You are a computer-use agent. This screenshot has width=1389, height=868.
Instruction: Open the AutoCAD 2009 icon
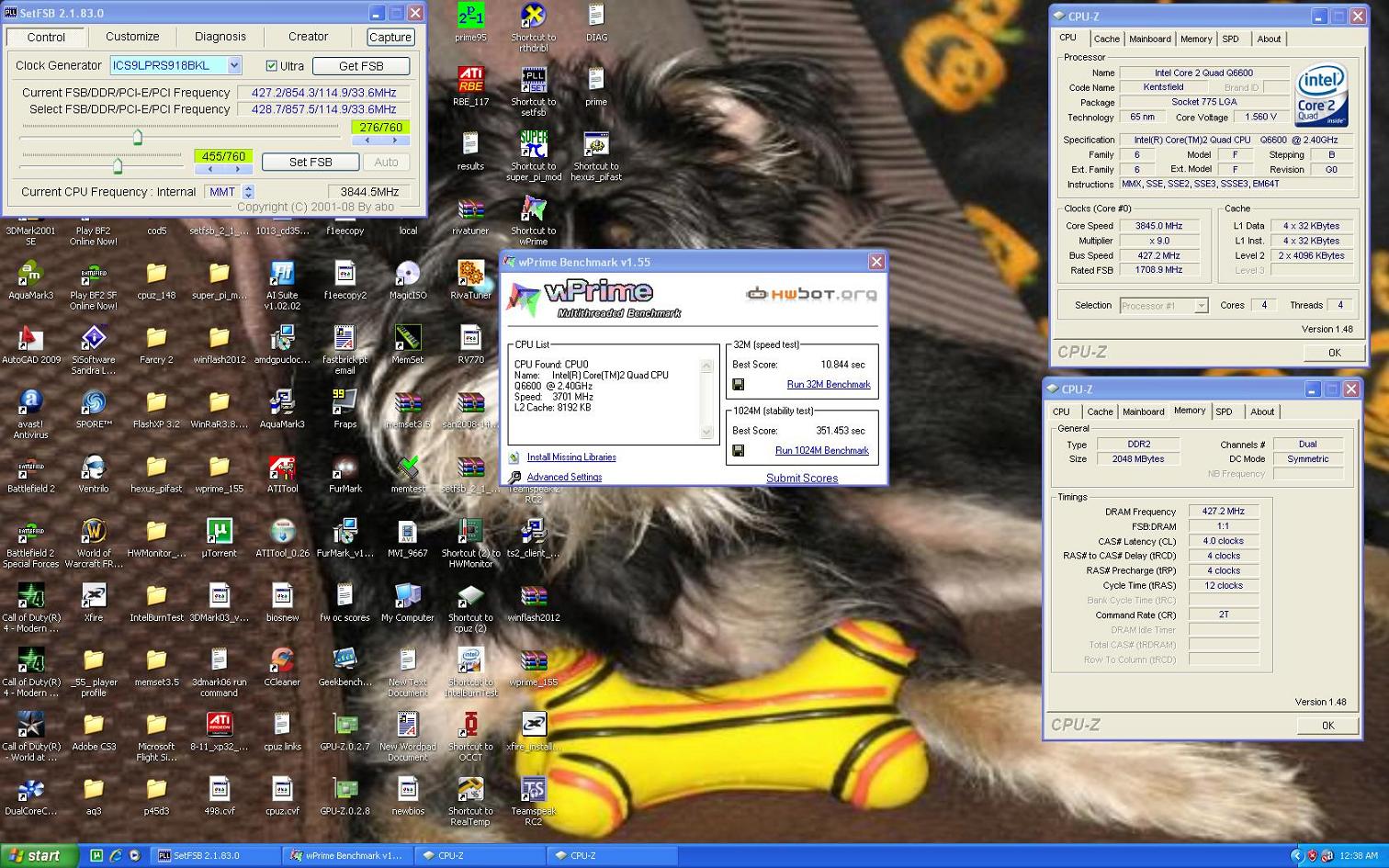click(x=31, y=344)
